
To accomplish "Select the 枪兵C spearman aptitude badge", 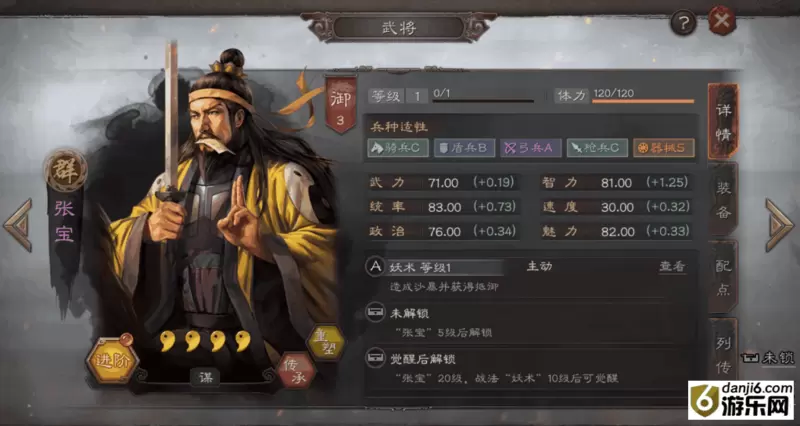I will pos(597,148).
